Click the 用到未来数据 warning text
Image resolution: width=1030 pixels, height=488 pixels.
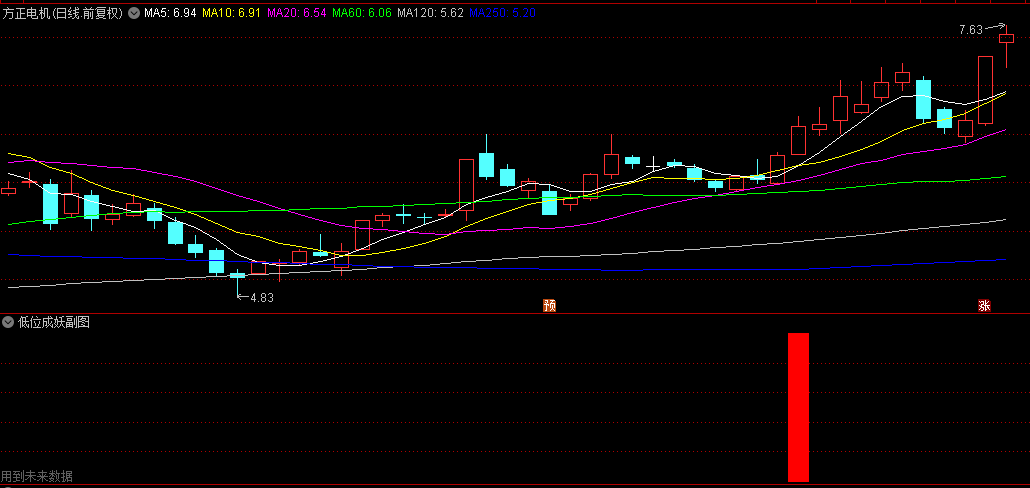(37, 476)
